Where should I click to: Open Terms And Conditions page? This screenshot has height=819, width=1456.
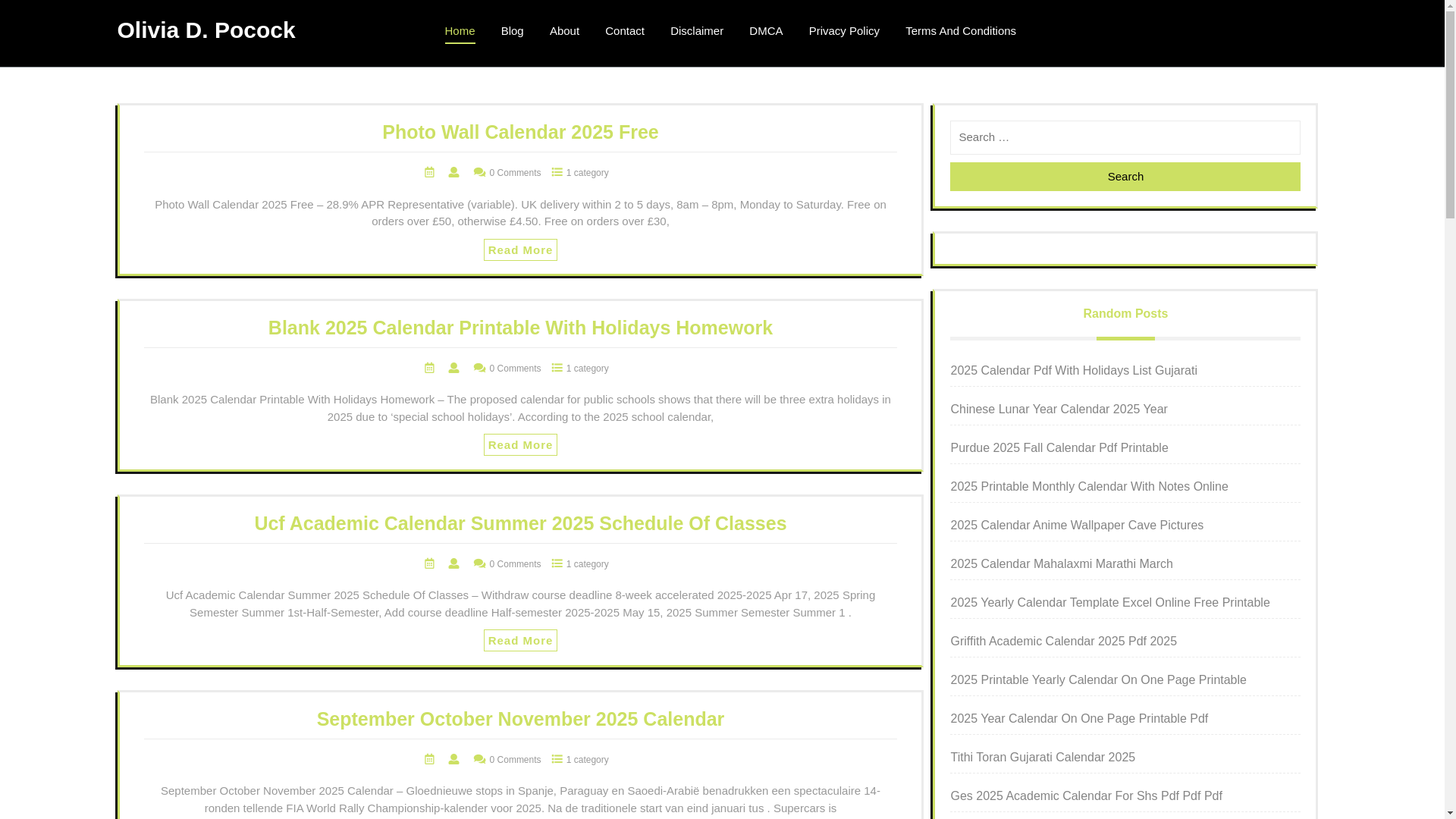point(961,31)
